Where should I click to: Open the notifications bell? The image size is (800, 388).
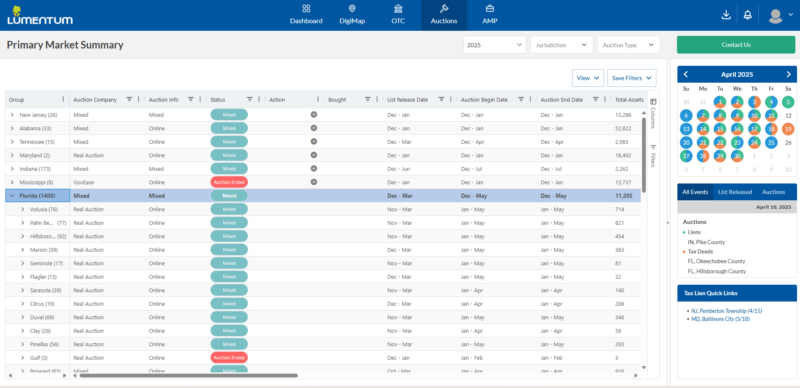tap(747, 15)
